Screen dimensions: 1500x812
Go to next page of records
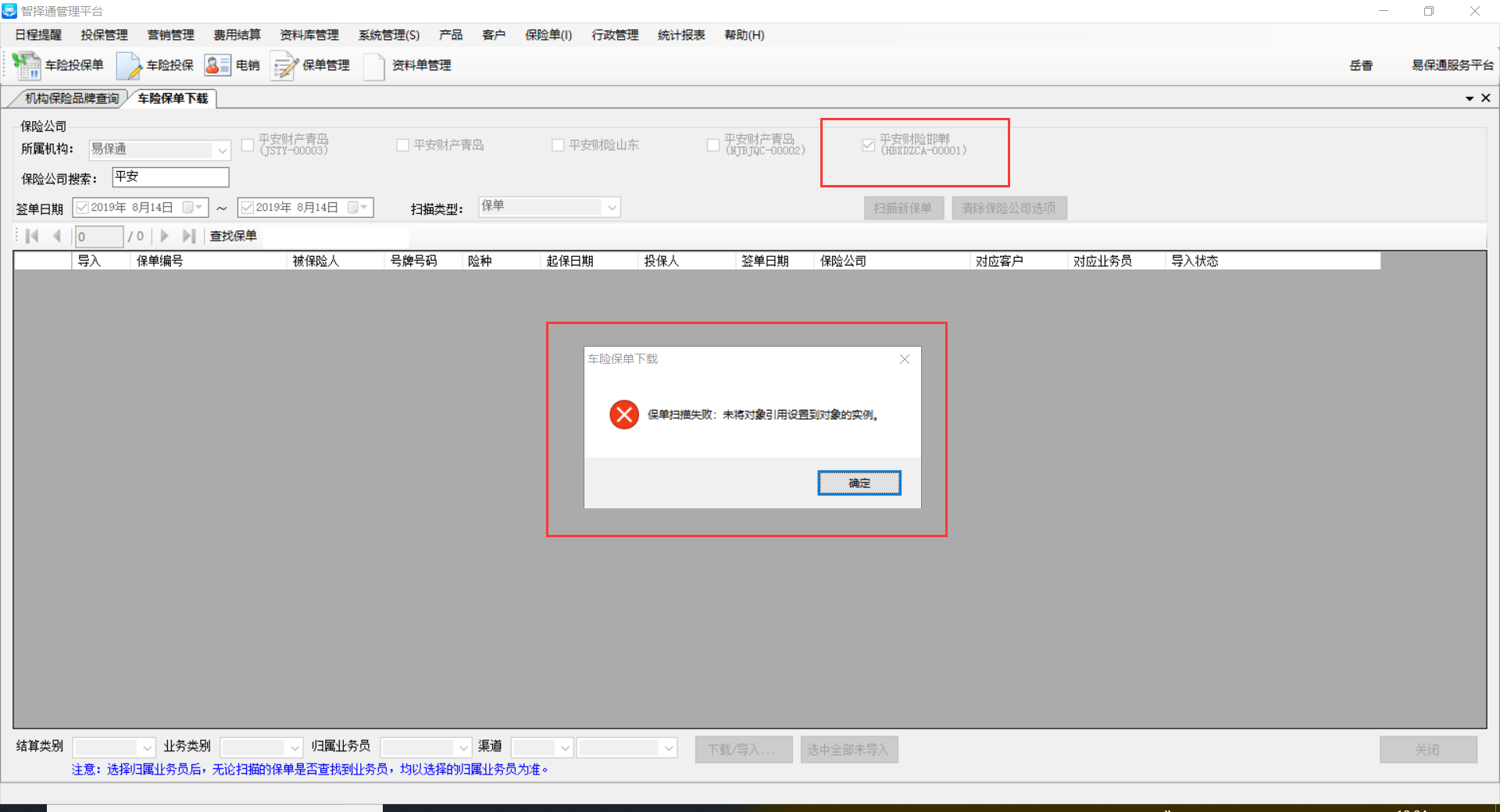pyautogui.click(x=164, y=236)
